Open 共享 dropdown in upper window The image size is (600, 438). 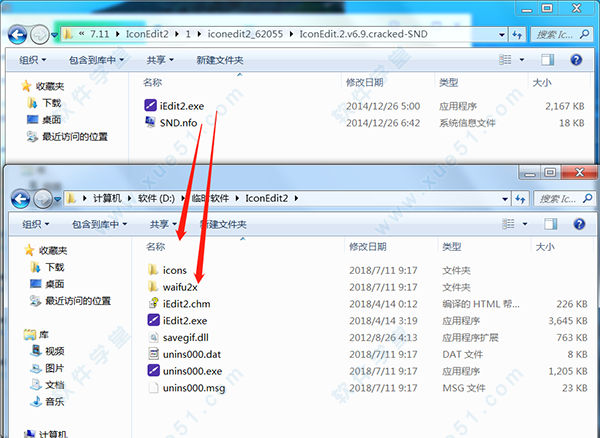point(160,60)
